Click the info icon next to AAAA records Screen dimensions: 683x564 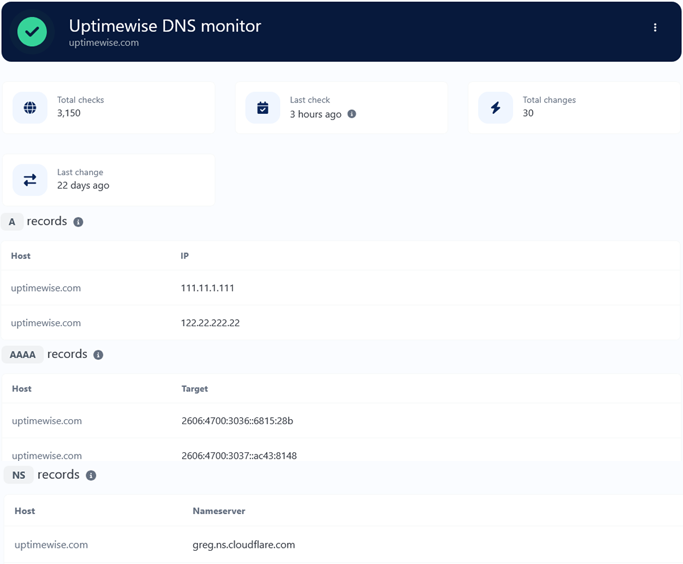pyautogui.click(x=98, y=355)
